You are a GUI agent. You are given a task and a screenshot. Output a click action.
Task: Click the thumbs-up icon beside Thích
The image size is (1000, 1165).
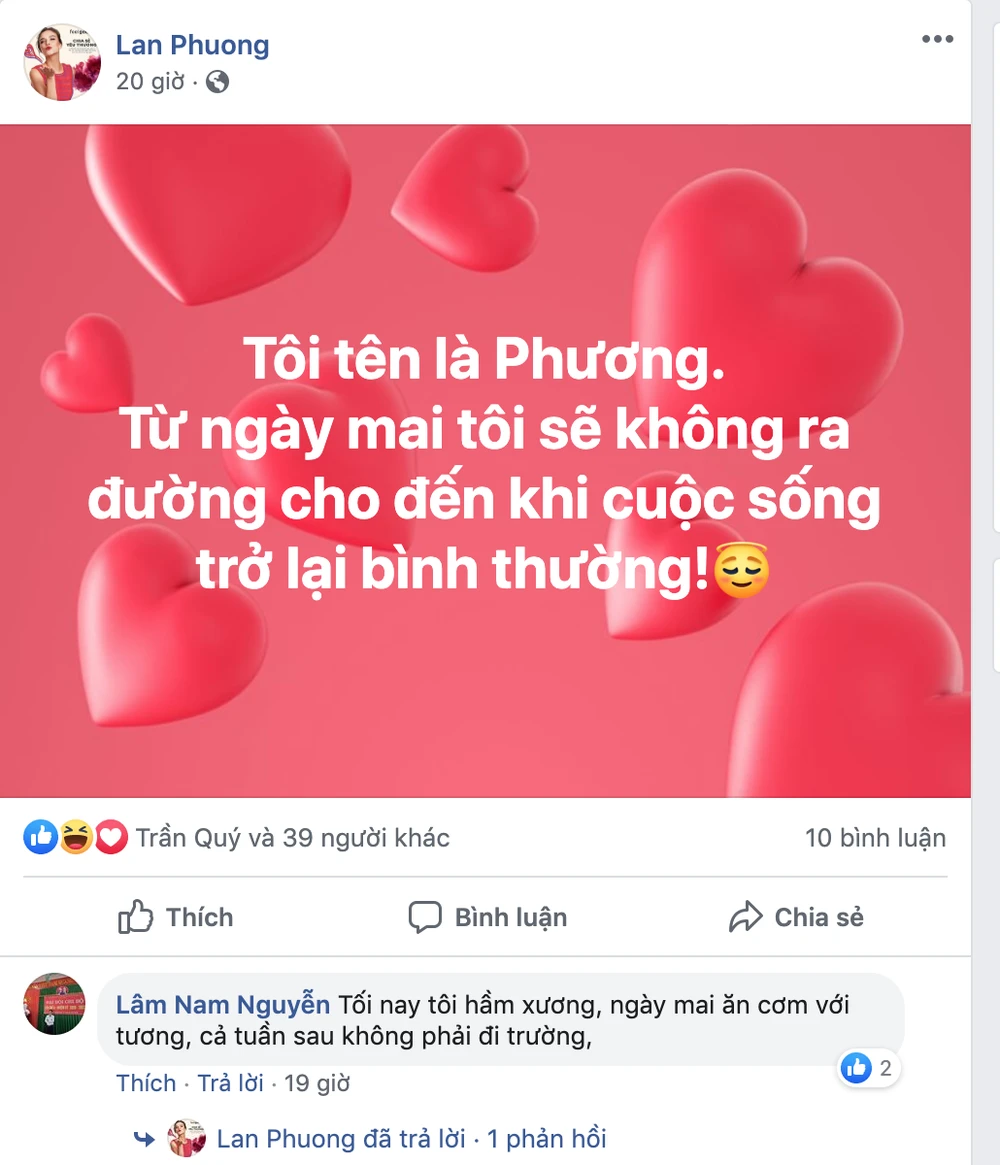coord(135,917)
